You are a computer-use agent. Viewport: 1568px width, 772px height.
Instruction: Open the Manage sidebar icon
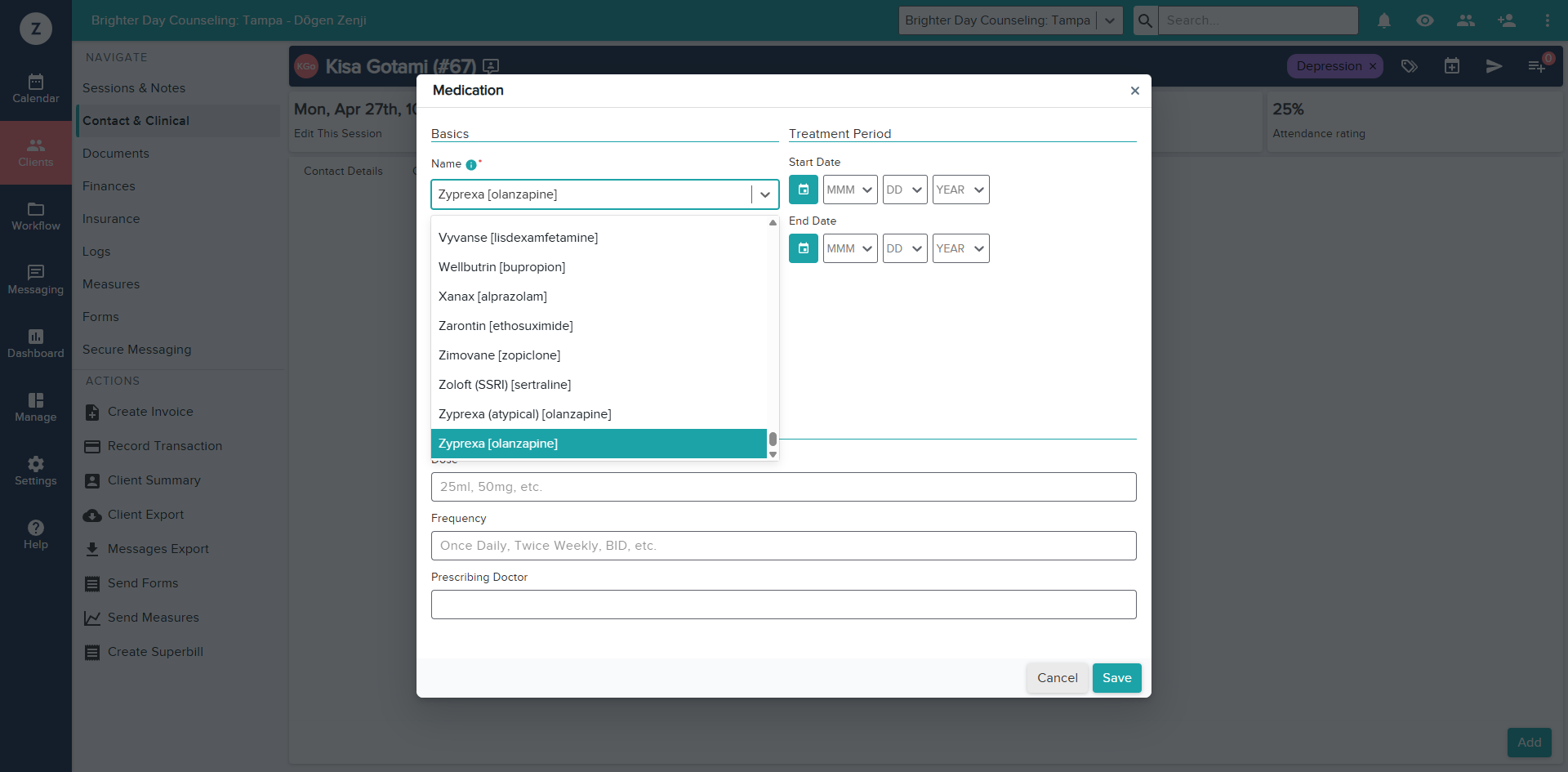[36, 408]
